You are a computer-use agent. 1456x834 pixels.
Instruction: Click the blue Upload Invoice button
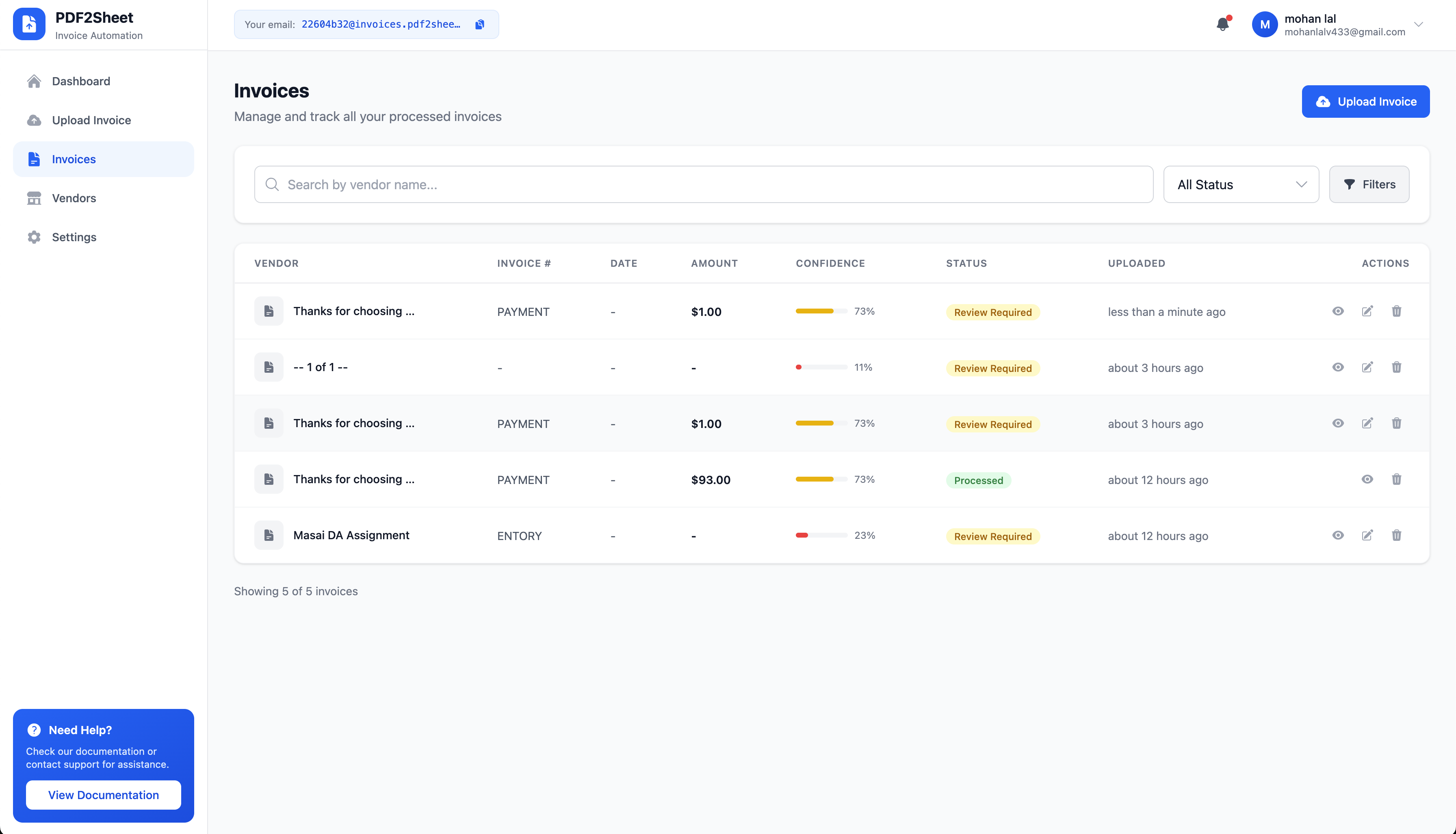(1365, 102)
